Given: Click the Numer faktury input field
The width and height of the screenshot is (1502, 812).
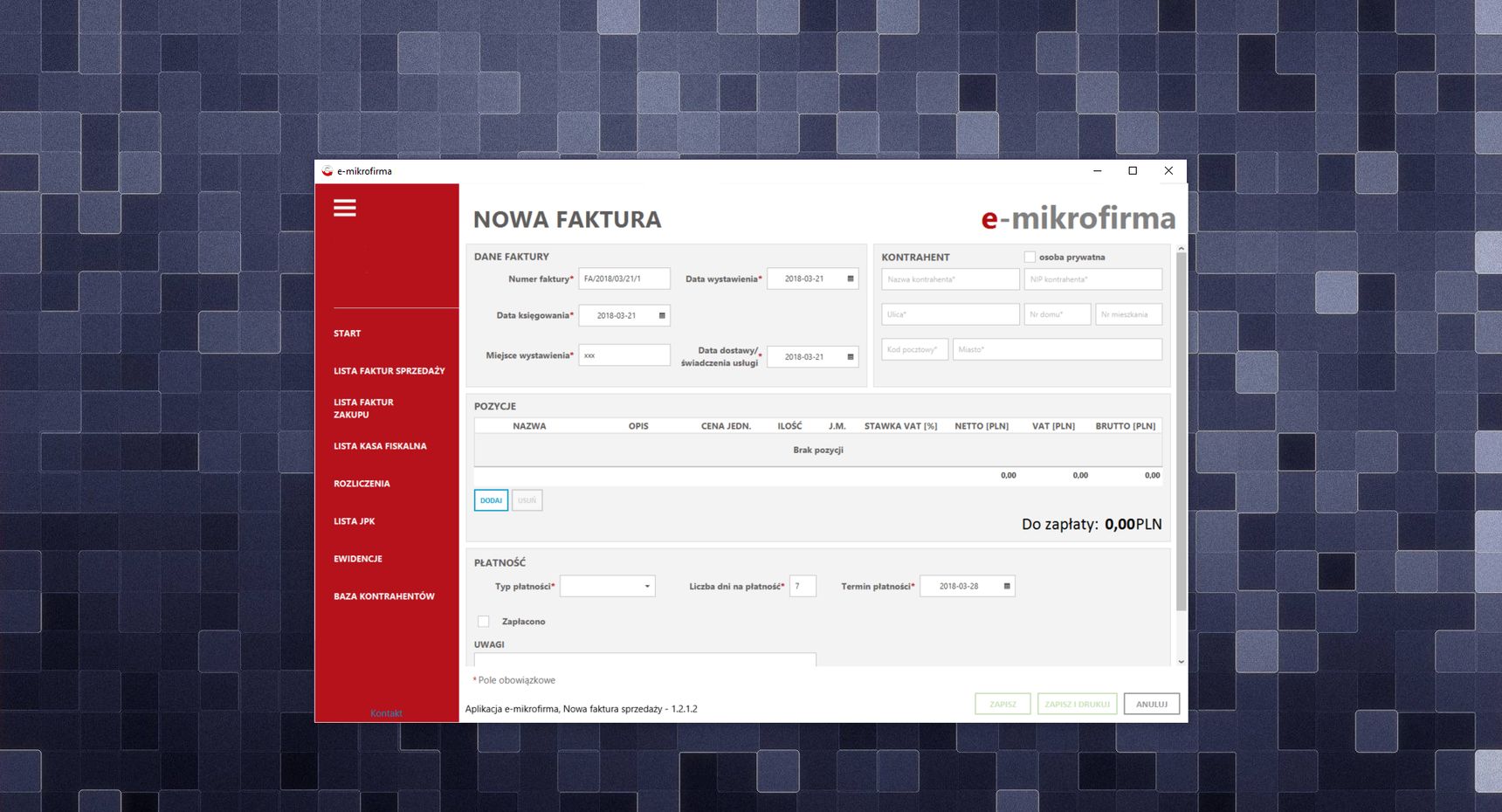Looking at the screenshot, I should 624,279.
